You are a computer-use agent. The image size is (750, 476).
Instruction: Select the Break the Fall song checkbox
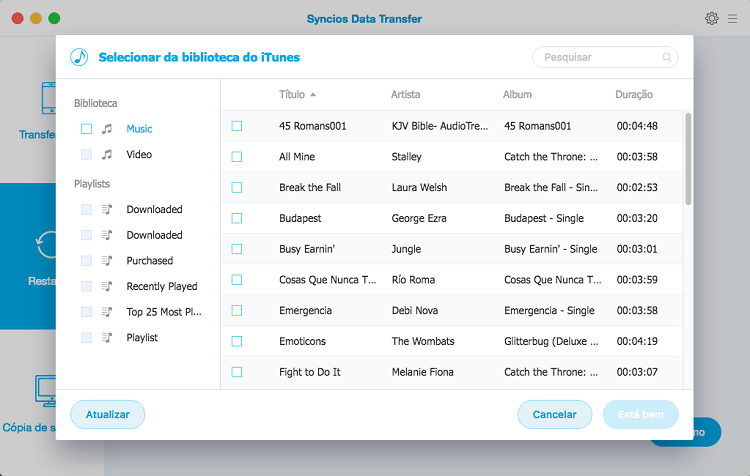(x=237, y=188)
